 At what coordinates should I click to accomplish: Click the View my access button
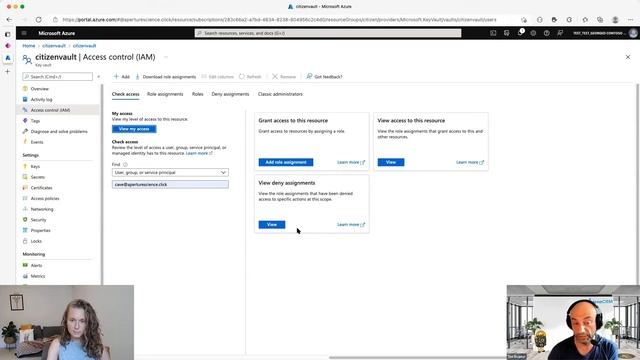click(134, 129)
